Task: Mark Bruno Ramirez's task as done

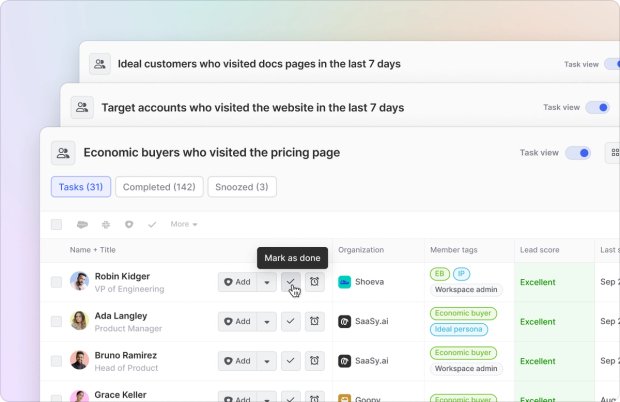Action: coord(291,360)
